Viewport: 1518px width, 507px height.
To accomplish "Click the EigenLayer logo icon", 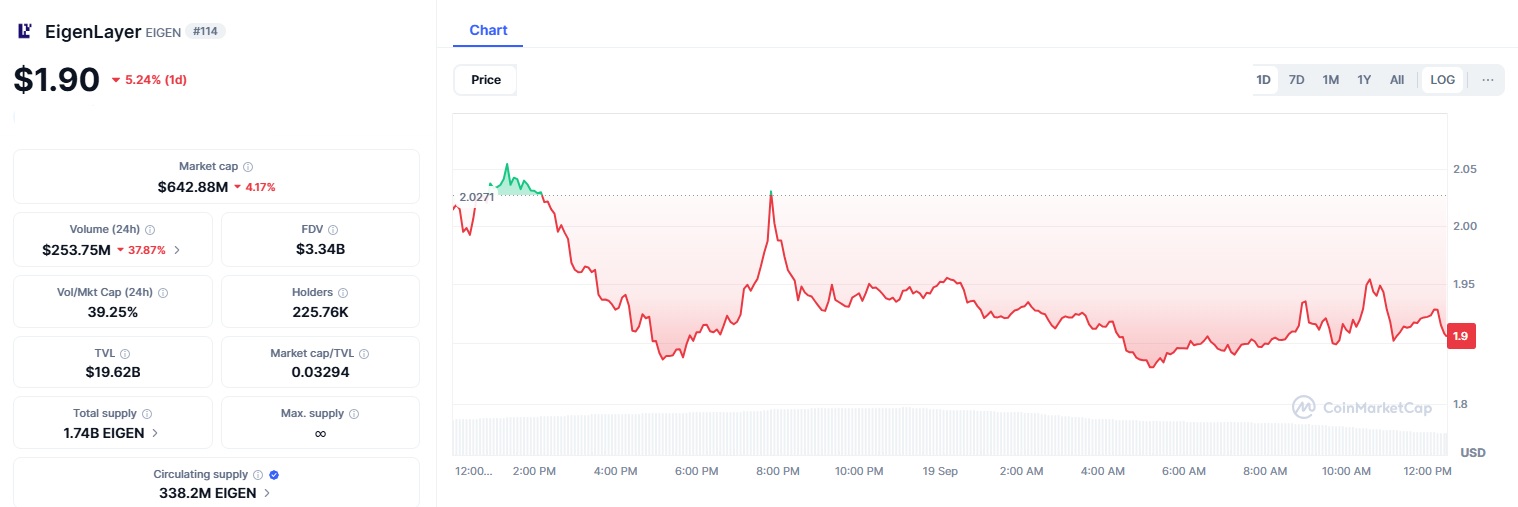I will click(x=25, y=31).
